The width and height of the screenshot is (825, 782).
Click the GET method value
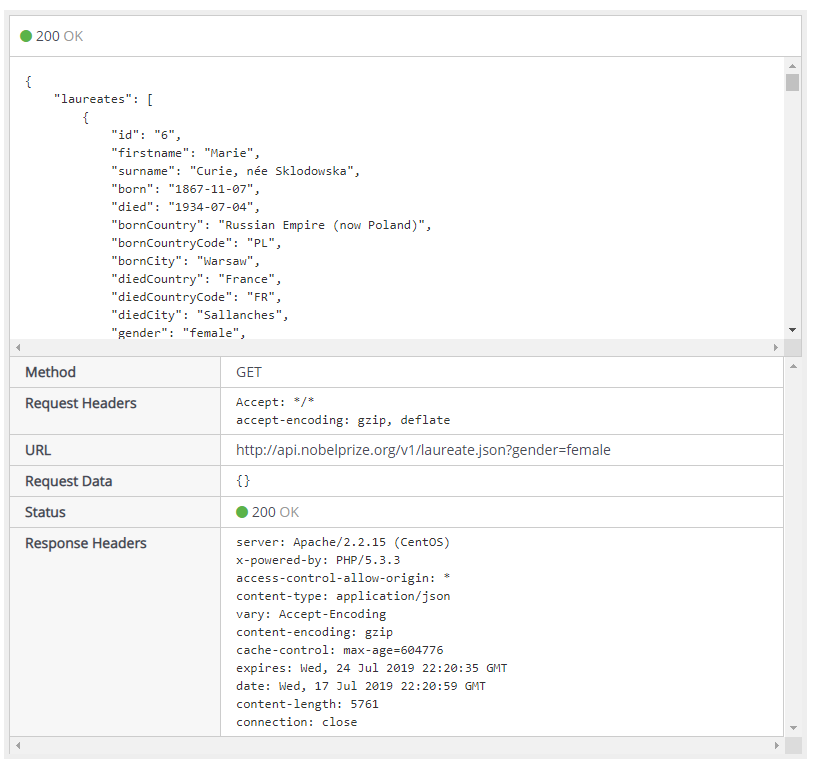[249, 372]
